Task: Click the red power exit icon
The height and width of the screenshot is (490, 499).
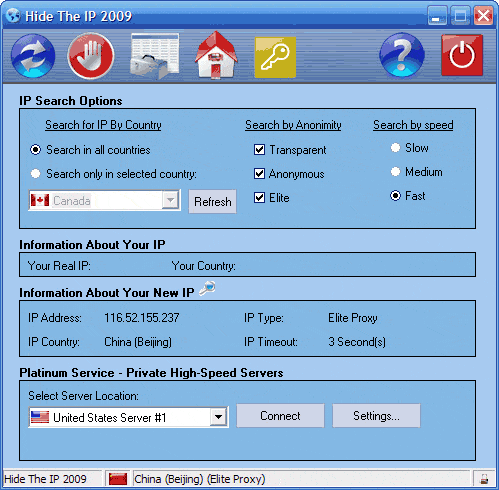Action: (x=462, y=55)
